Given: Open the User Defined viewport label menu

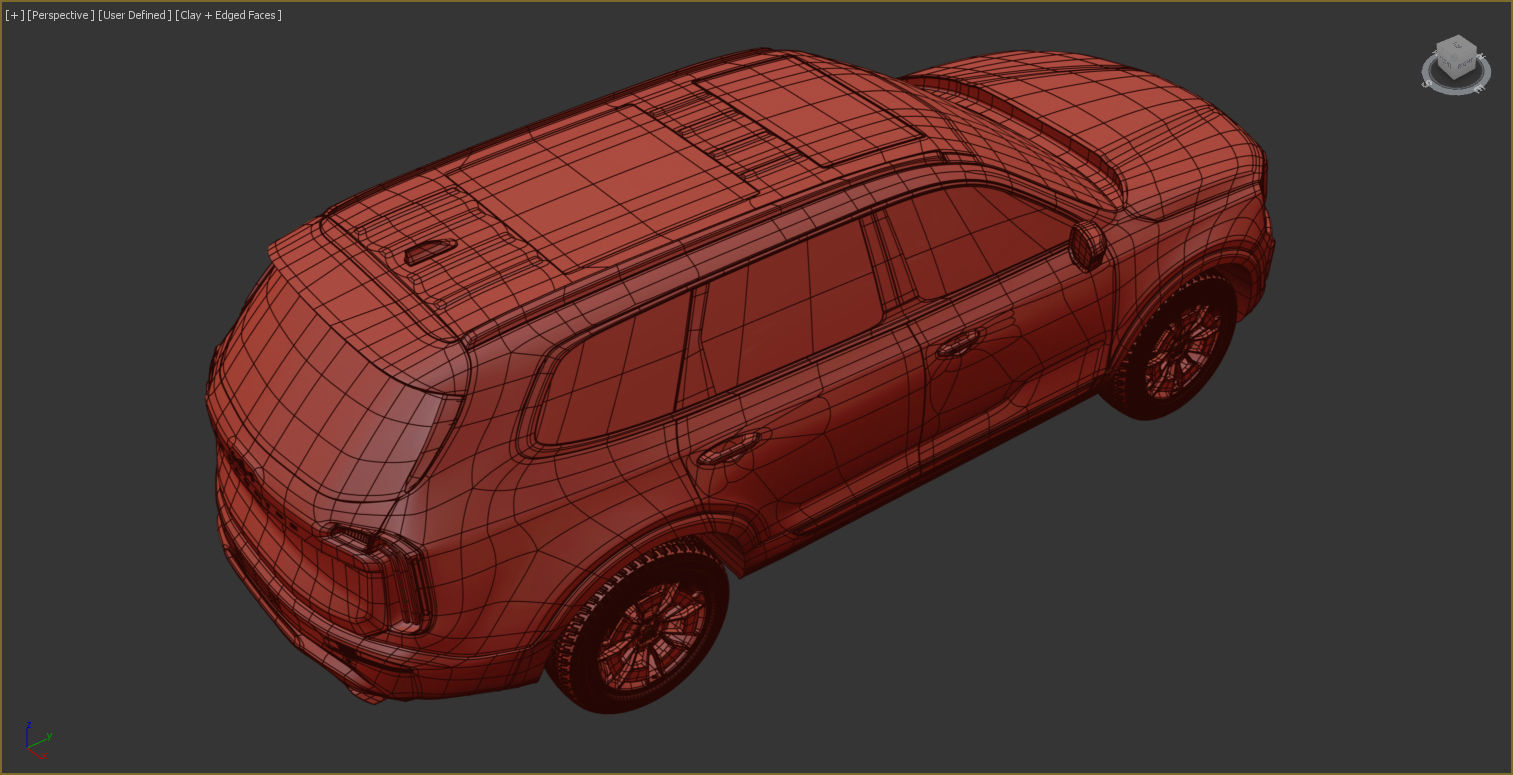Looking at the screenshot, I should (x=135, y=15).
